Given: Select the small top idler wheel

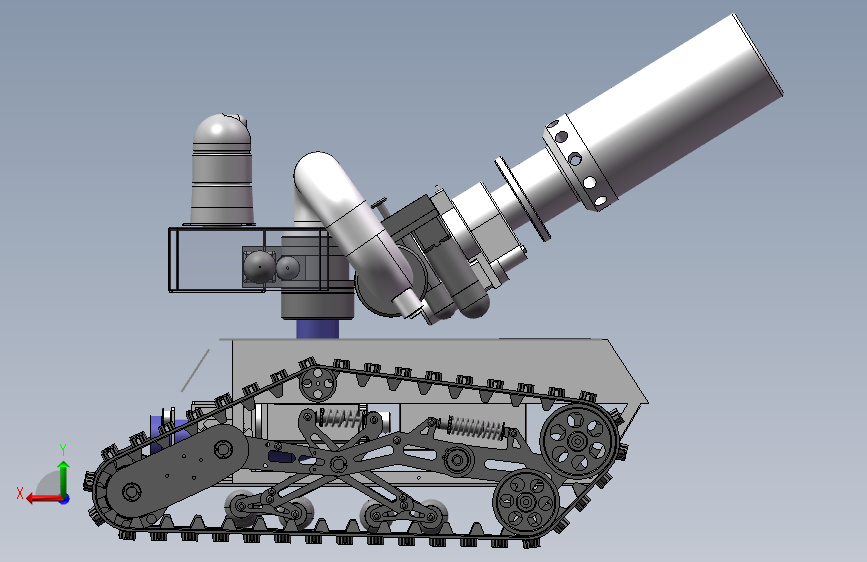Looking at the screenshot, I should tap(318, 383).
